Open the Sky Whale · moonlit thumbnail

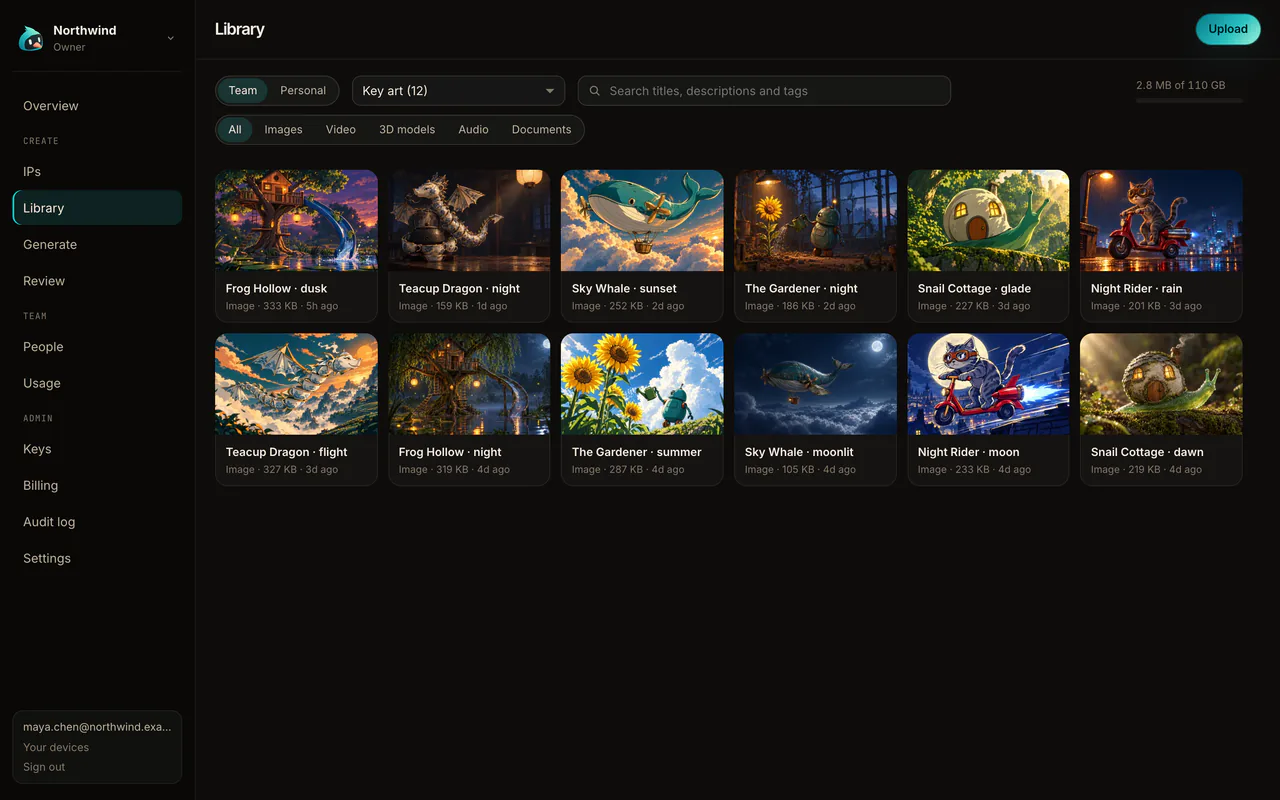(815, 384)
